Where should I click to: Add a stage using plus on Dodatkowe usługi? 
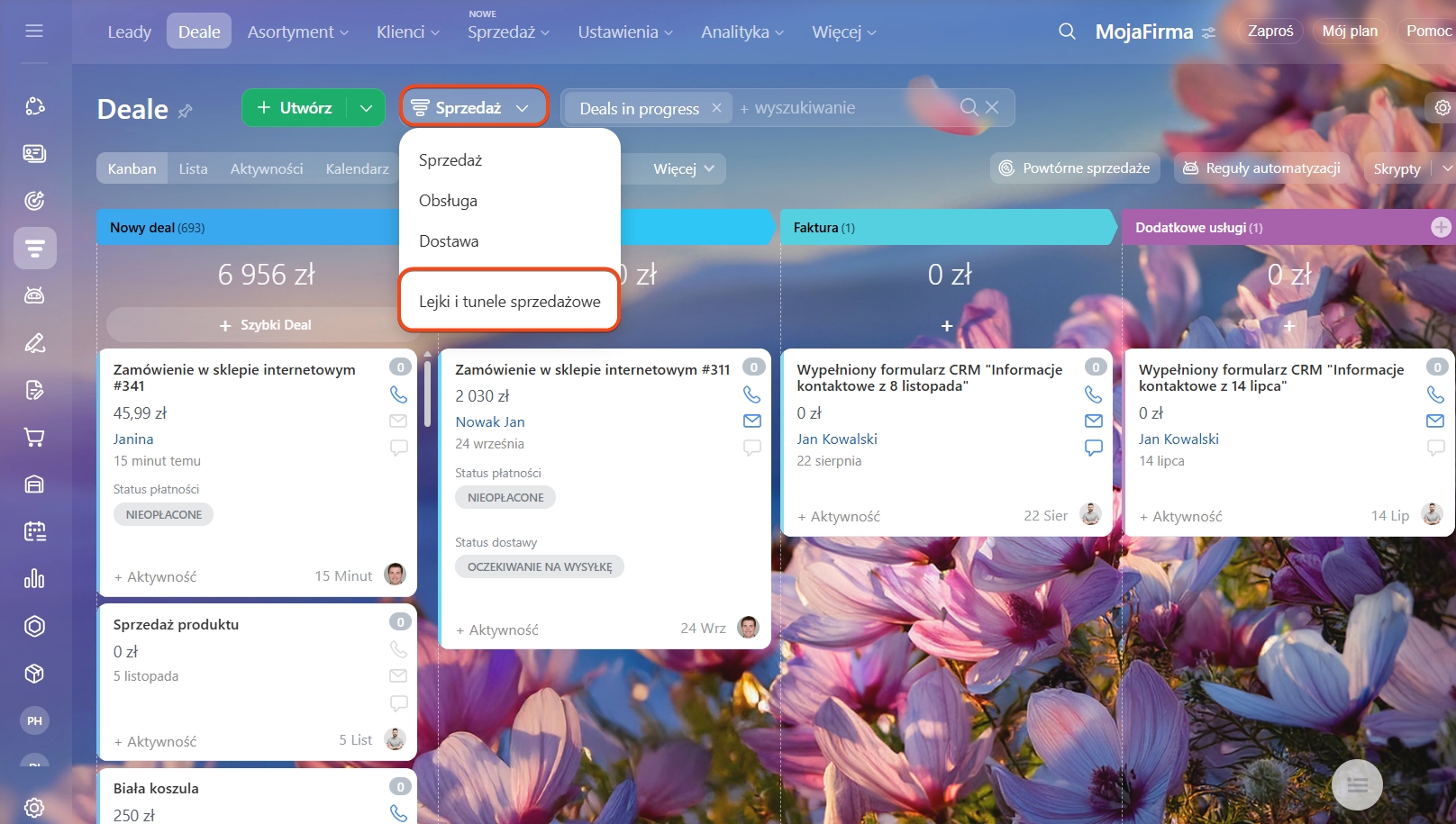coord(1441,228)
